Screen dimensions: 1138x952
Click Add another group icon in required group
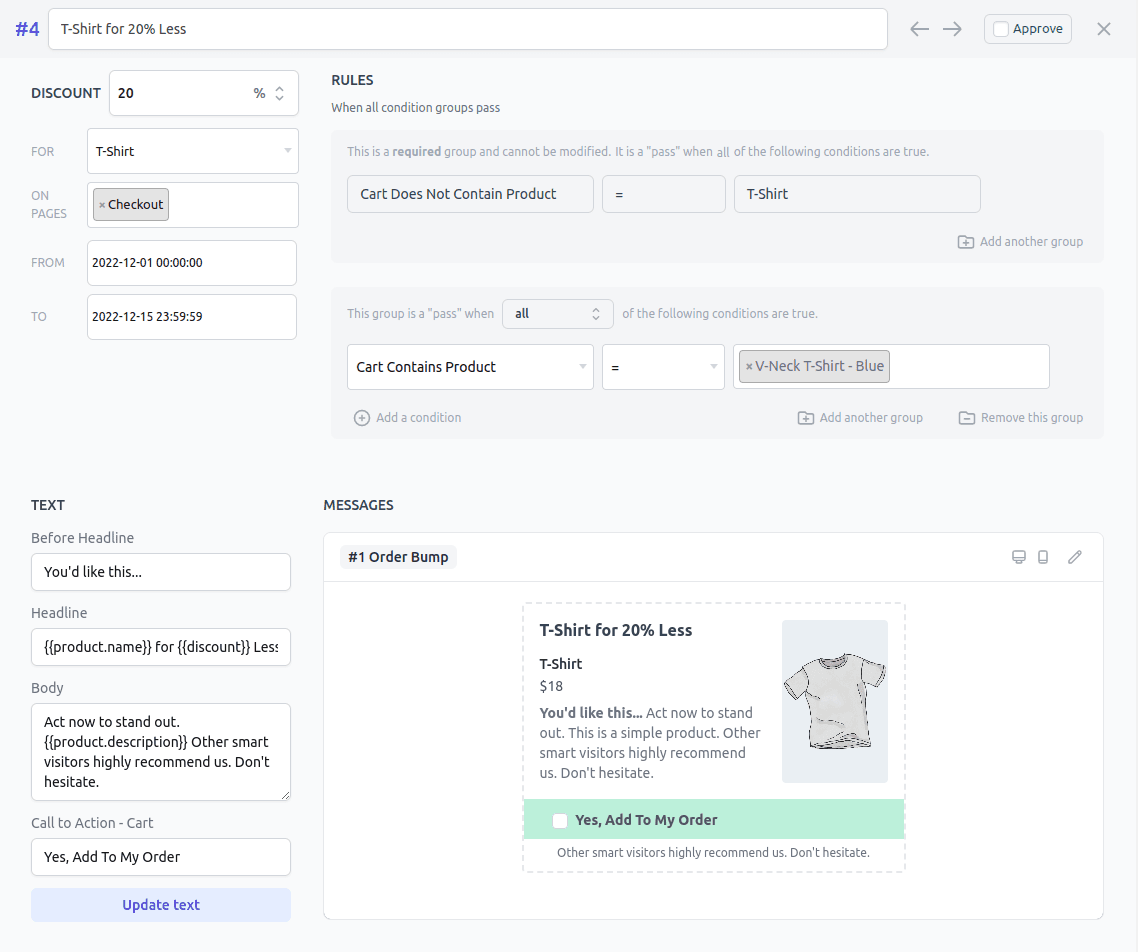pos(966,241)
